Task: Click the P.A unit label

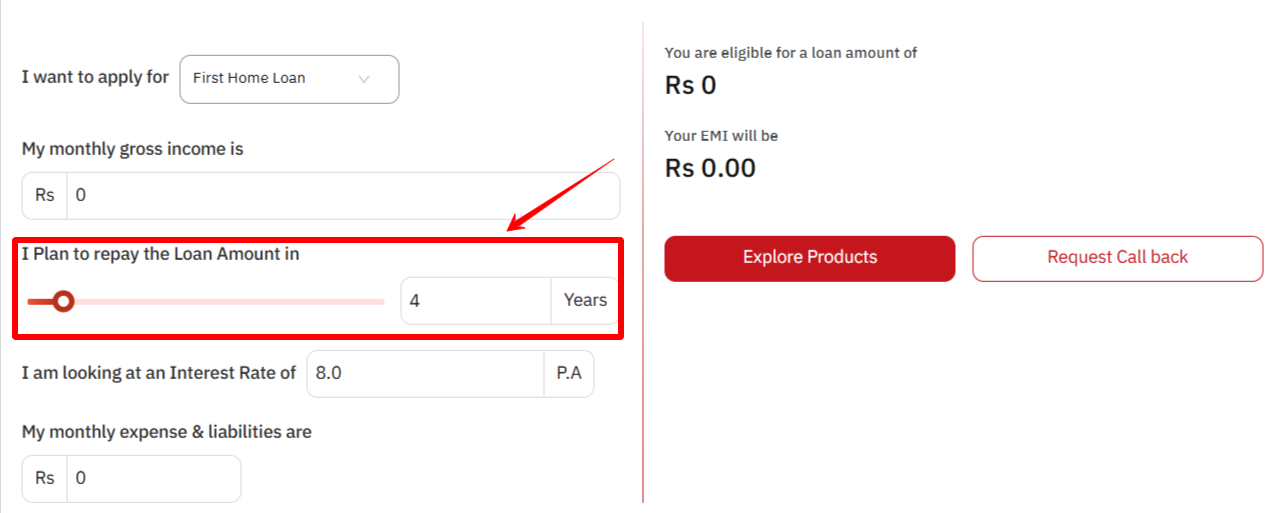Action: pos(569,373)
